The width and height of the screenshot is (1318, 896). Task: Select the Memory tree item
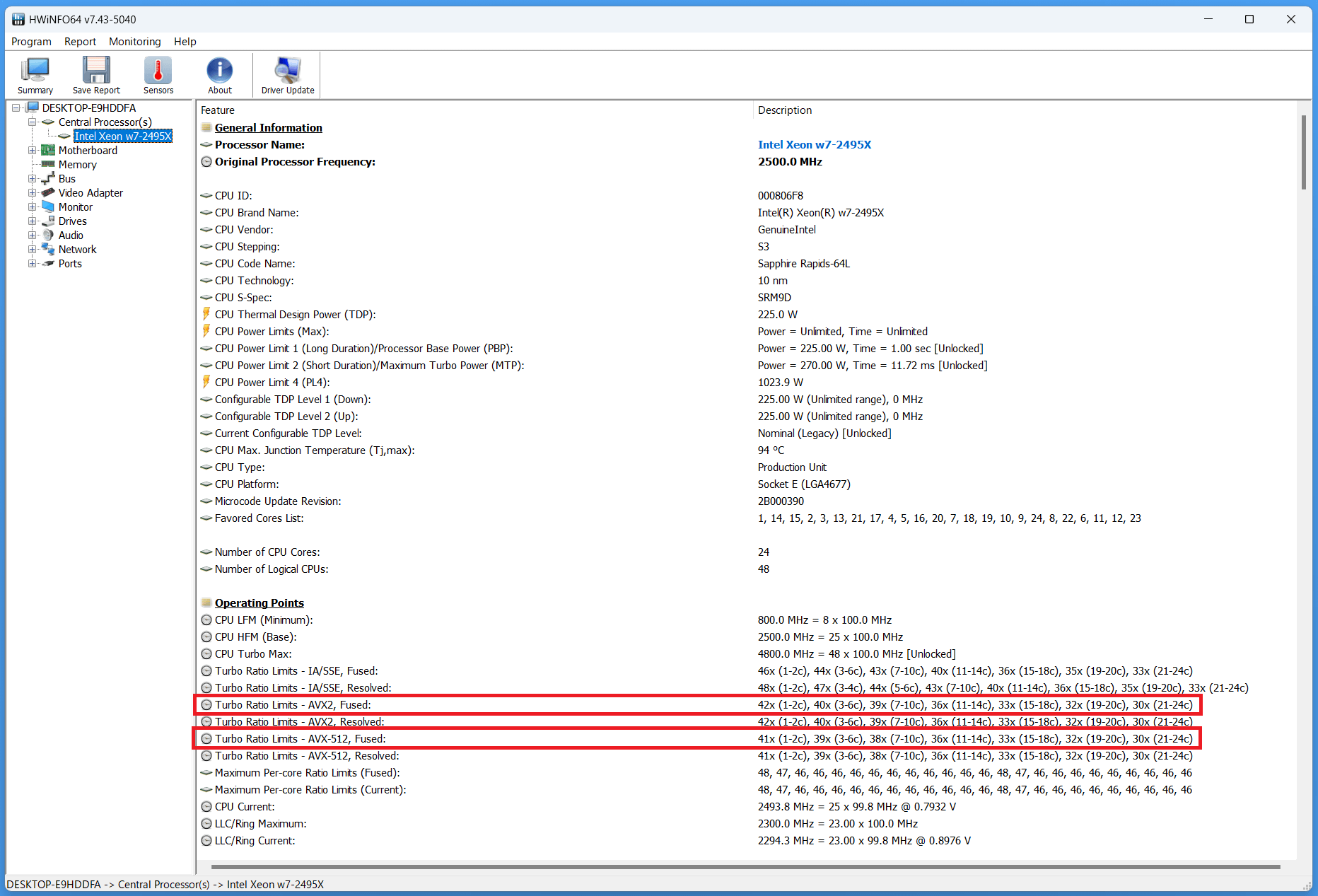click(77, 164)
